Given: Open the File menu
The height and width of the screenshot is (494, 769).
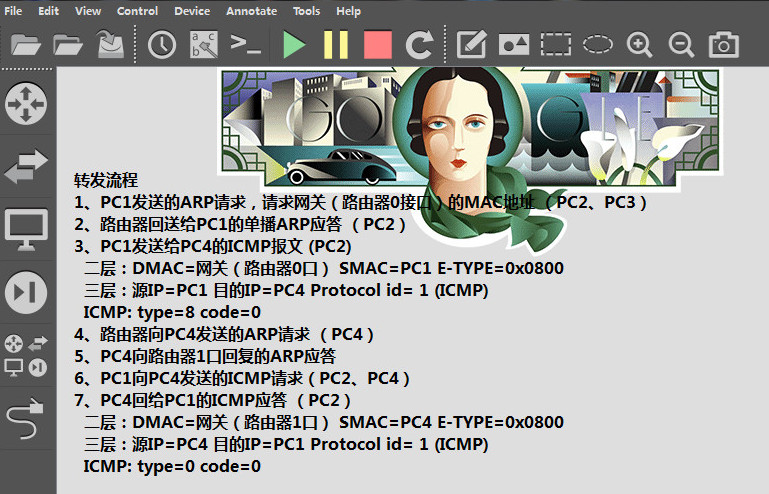Looking at the screenshot, I should (13, 11).
